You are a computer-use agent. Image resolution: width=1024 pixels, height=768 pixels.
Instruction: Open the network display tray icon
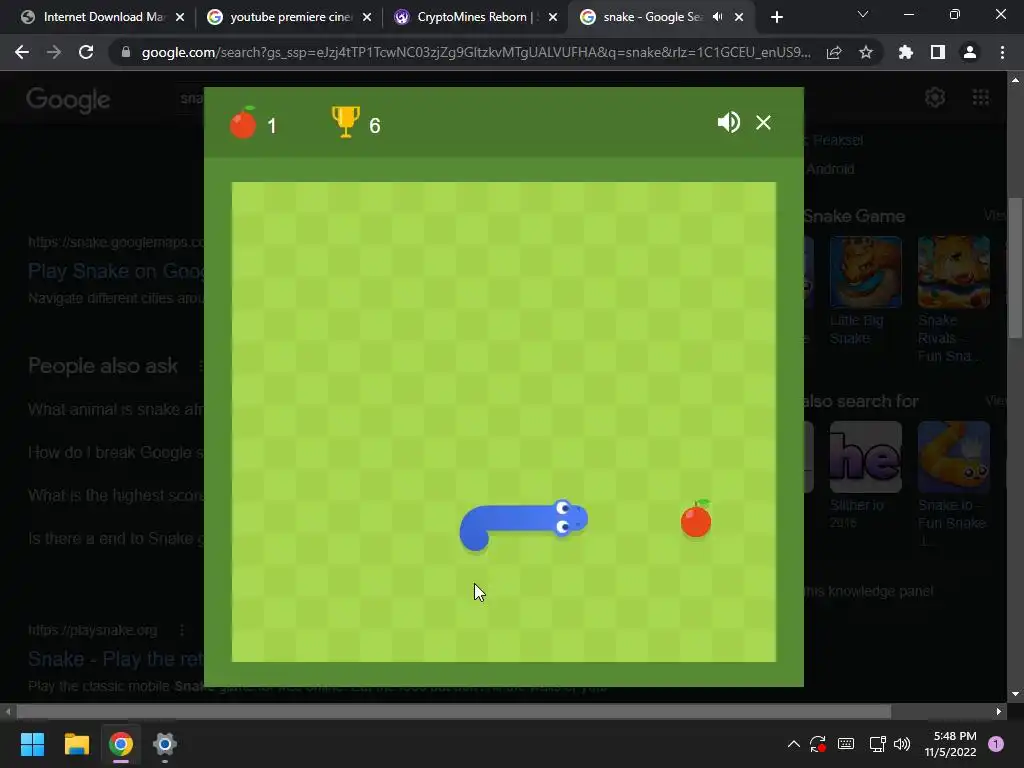pos(877,744)
